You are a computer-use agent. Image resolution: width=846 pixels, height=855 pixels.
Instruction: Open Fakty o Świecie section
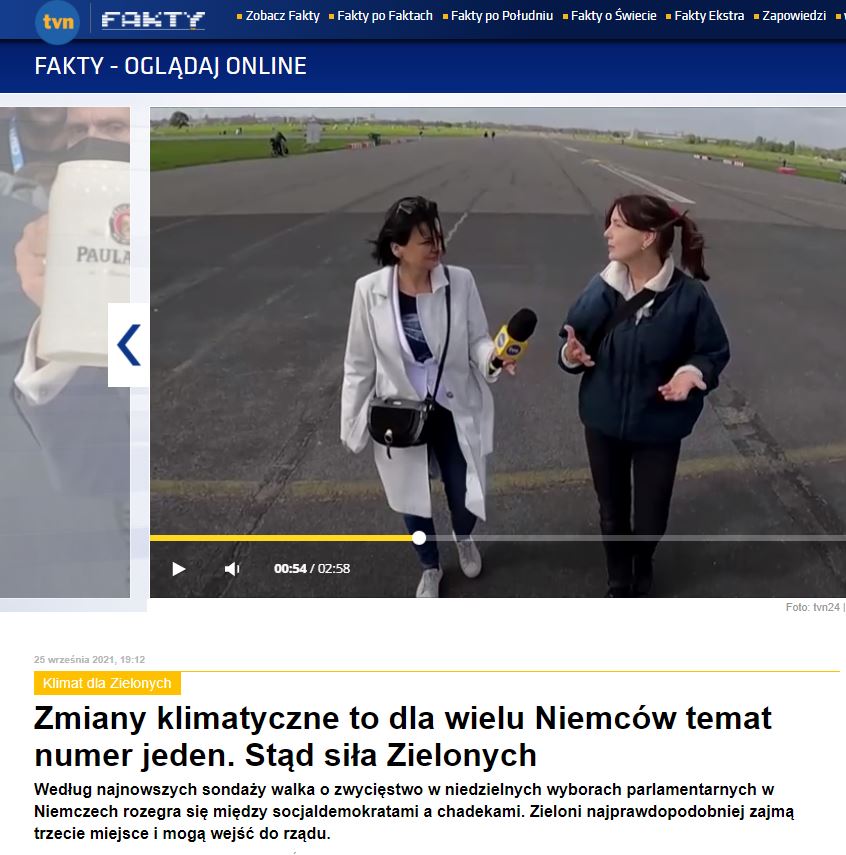(x=613, y=16)
